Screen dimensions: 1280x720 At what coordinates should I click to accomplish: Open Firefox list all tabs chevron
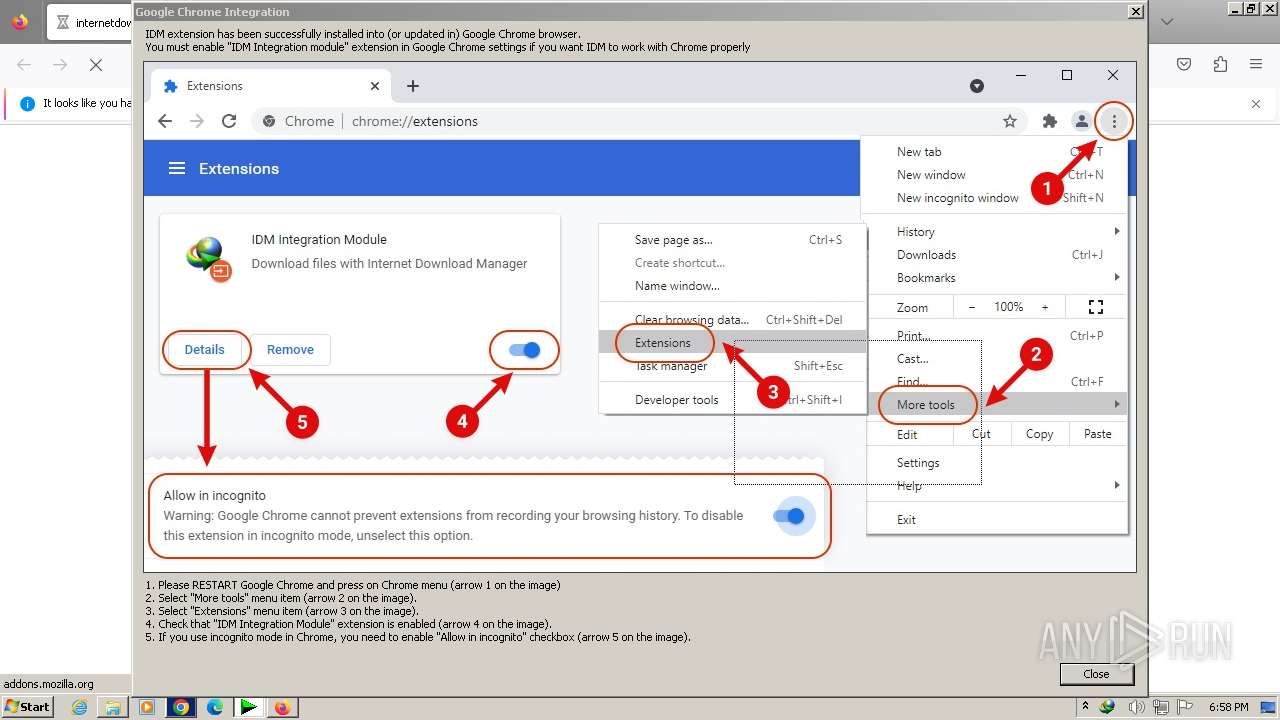(1167, 22)
